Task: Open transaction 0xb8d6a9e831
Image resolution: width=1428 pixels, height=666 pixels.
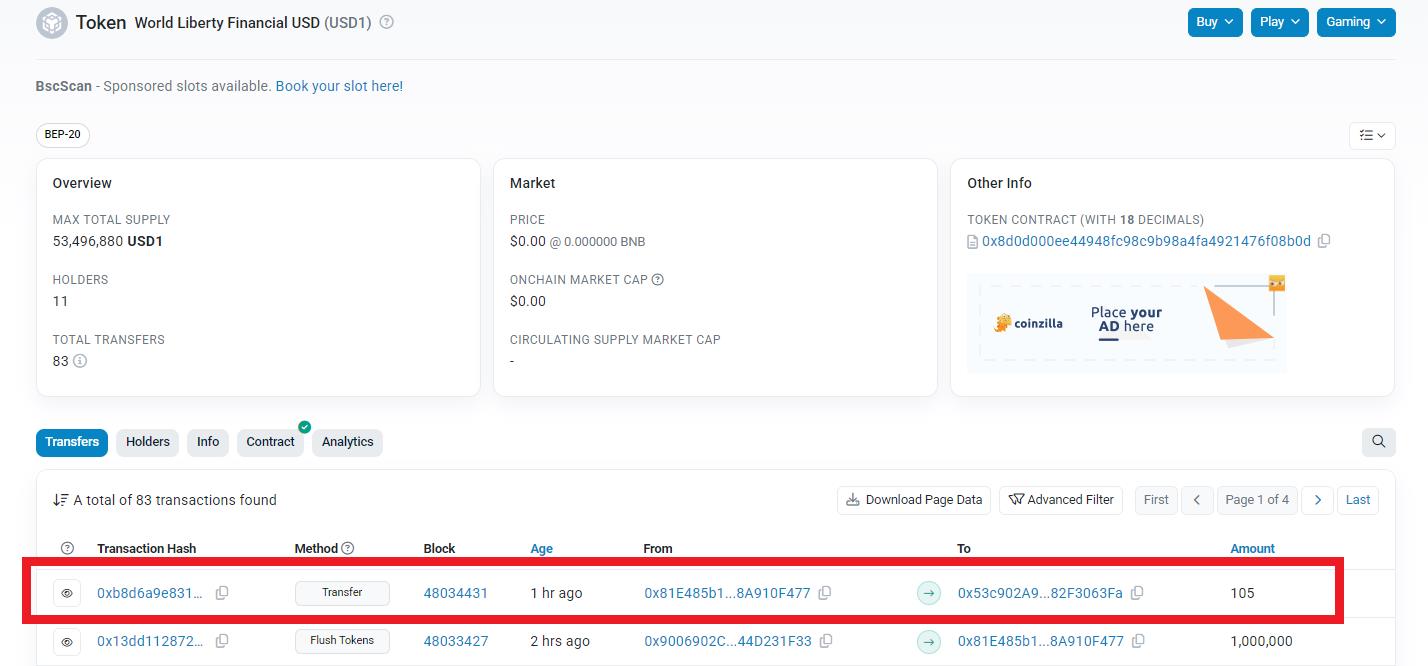Action: [150, 593]
